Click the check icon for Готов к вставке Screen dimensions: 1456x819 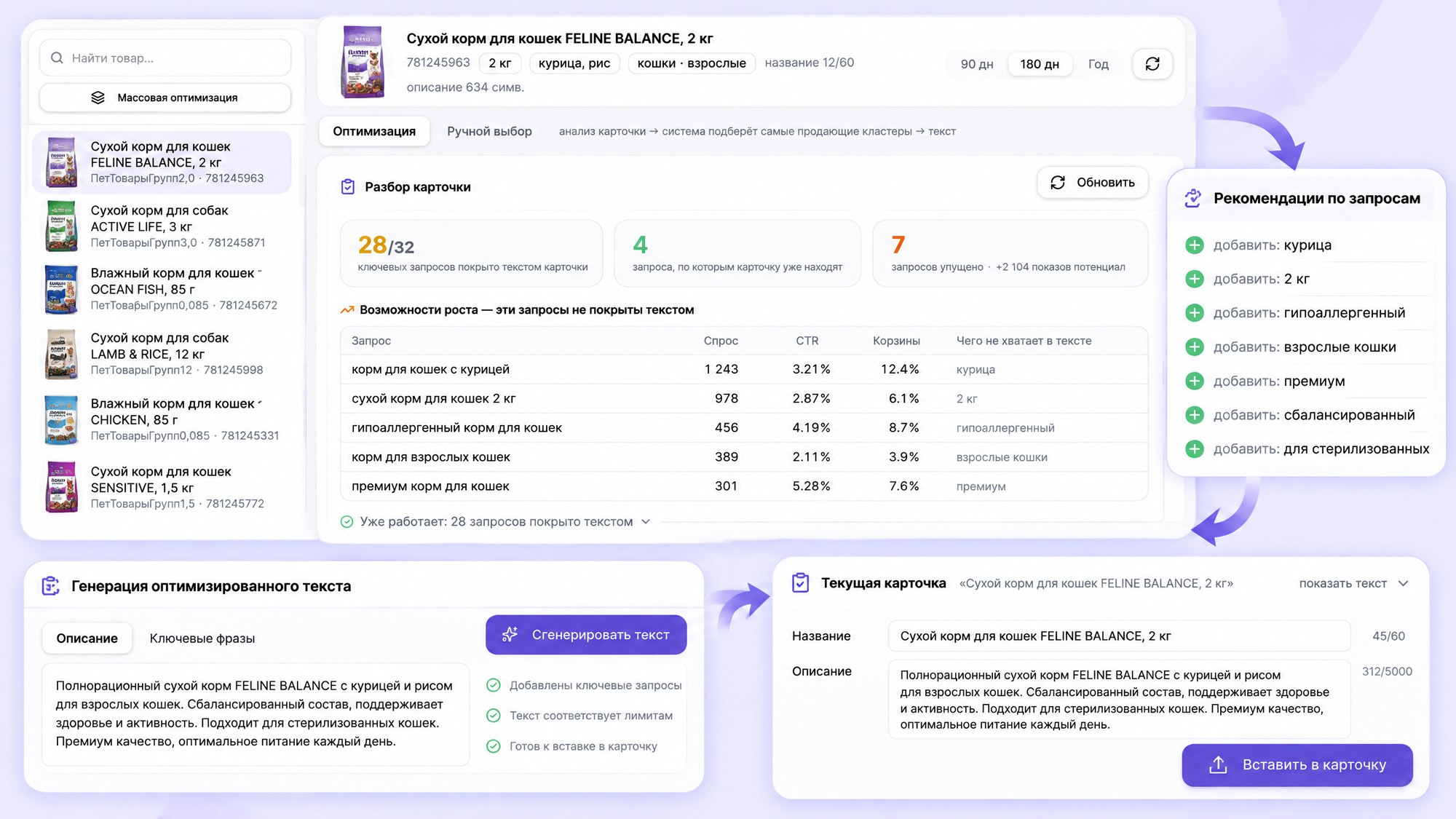click(494, 746)
